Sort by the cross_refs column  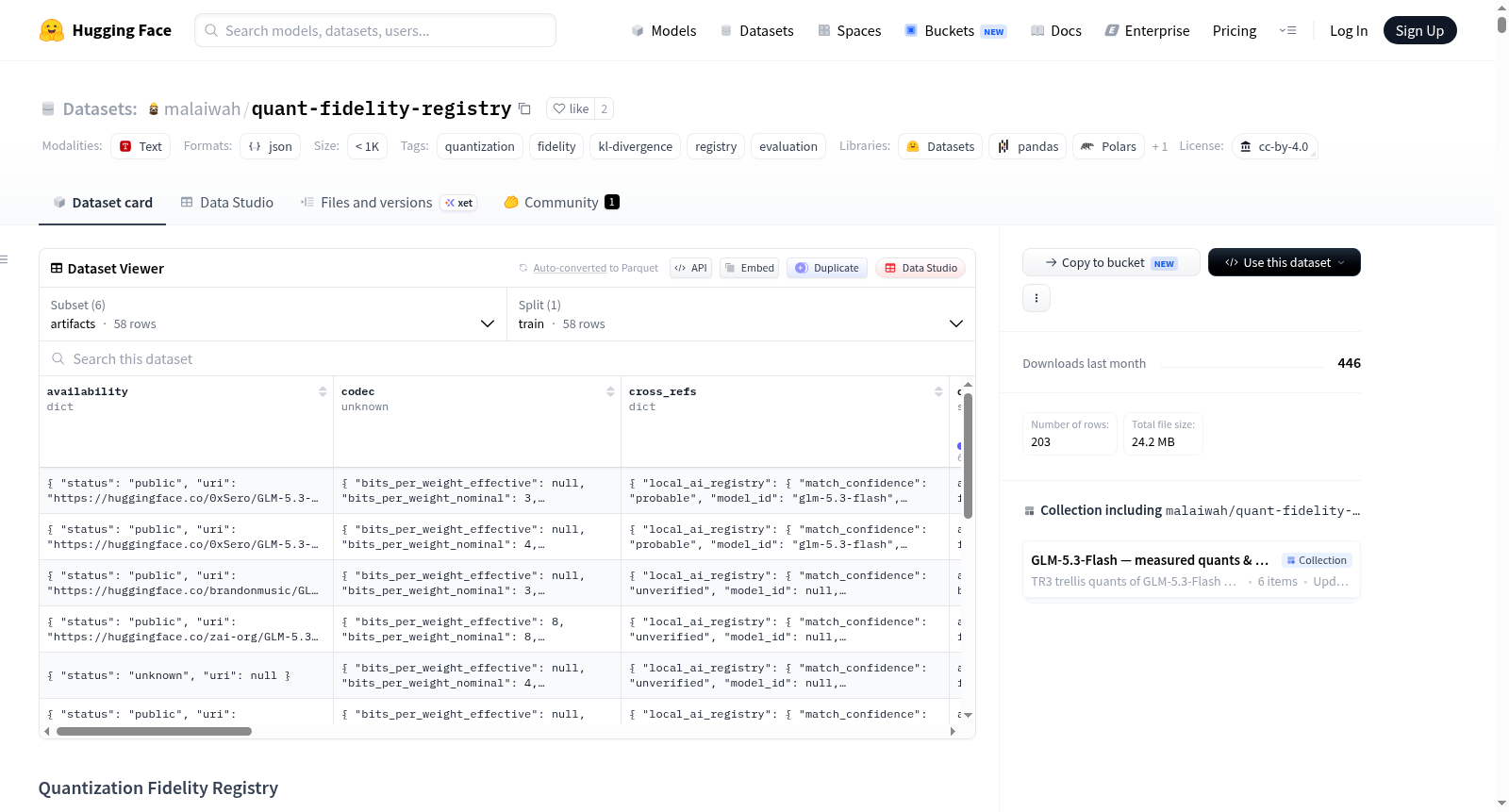938,391
